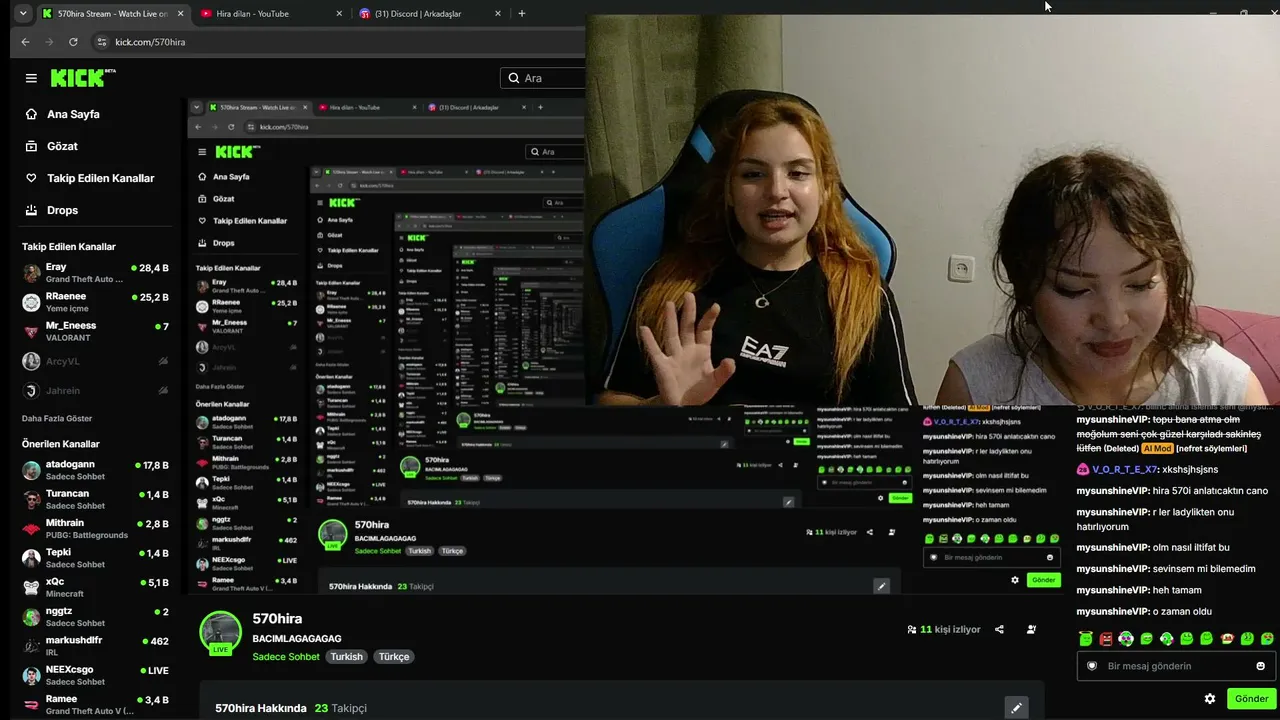Open Tepki's channel avatar
1280x720 pixels.
32,557
